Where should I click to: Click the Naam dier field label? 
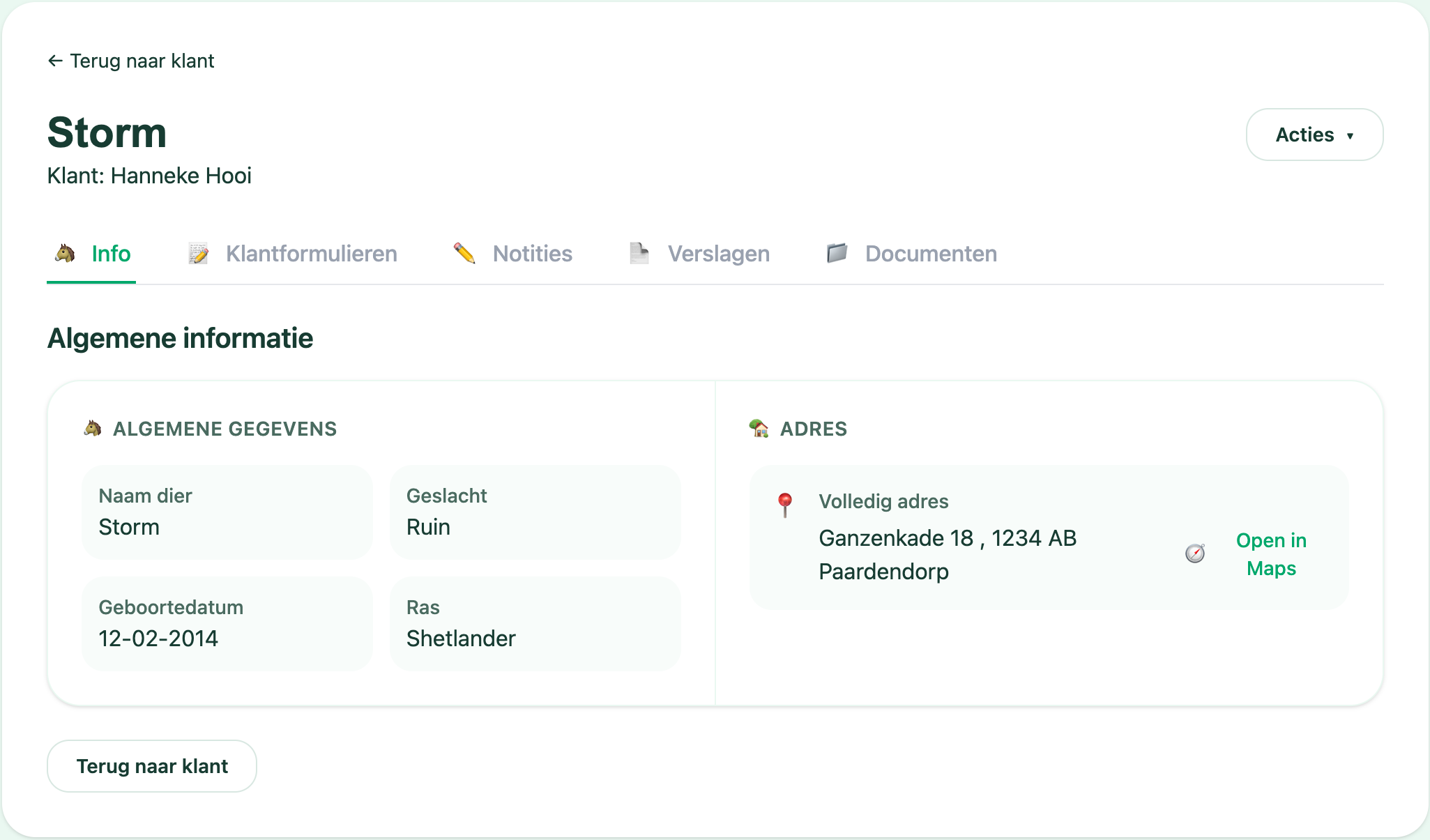coord(145,496)
